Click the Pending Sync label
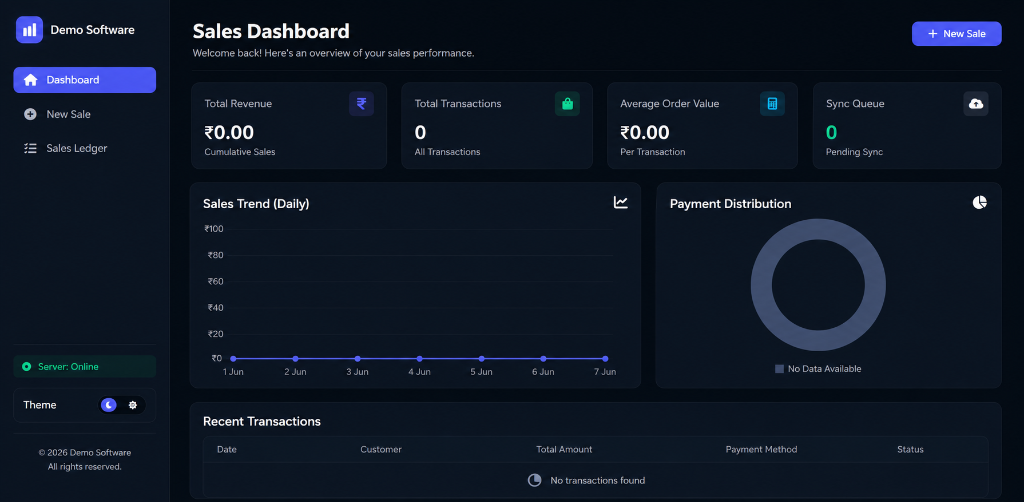 click(854, 152)
